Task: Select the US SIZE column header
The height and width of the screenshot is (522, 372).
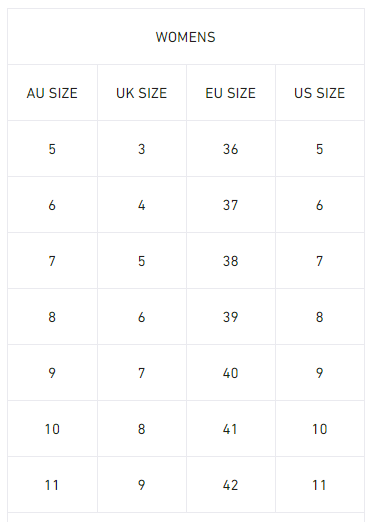Action: 320,93
